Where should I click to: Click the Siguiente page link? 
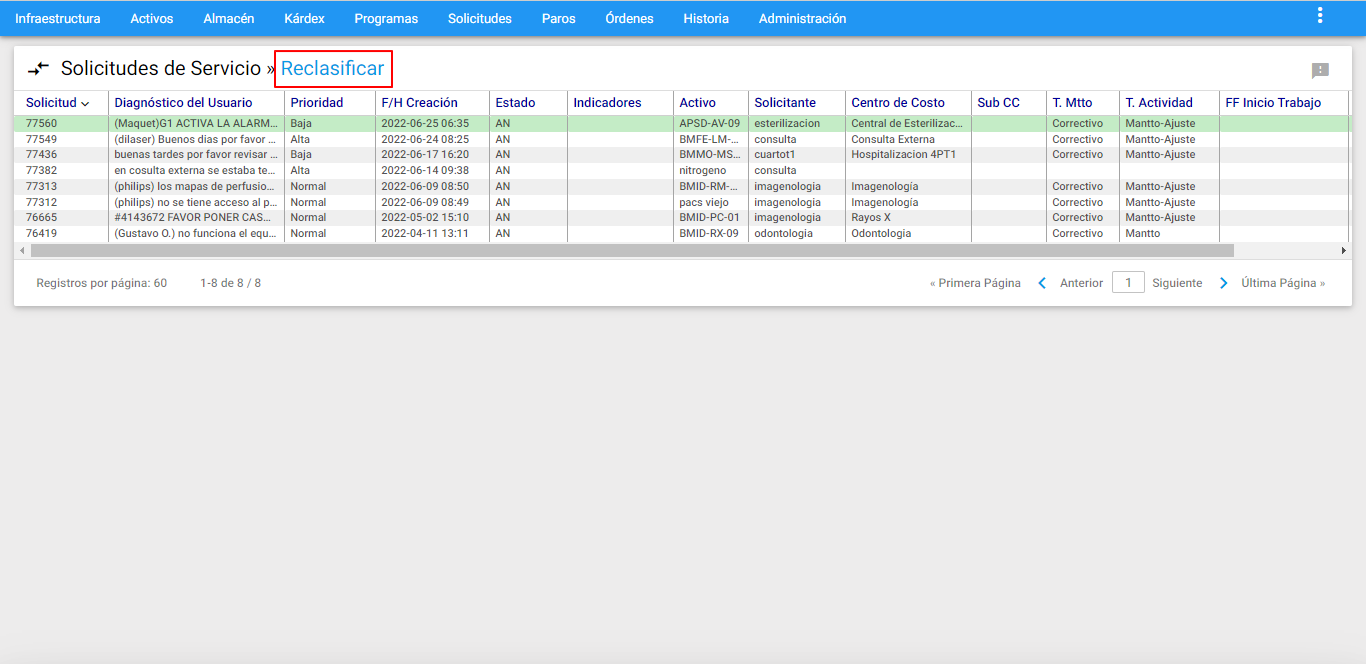click(1177, 283)
